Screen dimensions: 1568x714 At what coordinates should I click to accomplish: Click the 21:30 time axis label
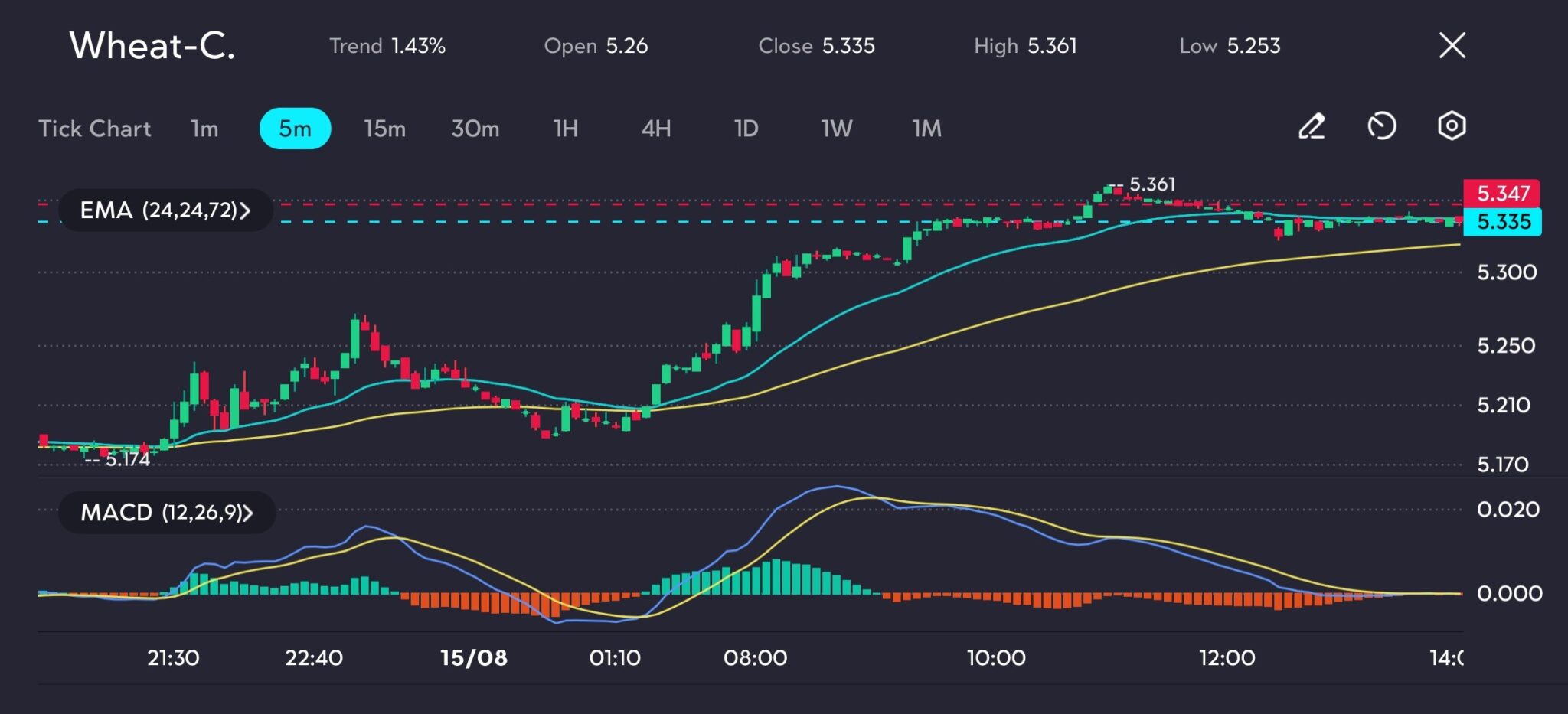click(x=173, y=658)
